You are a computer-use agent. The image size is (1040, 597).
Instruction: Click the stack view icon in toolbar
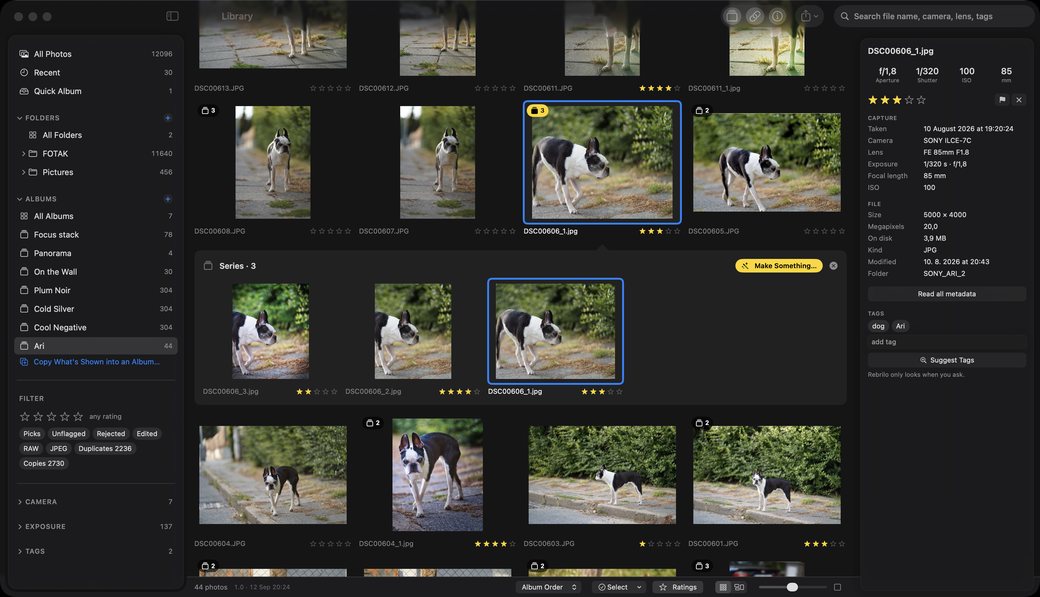click(x=732, y=16)
